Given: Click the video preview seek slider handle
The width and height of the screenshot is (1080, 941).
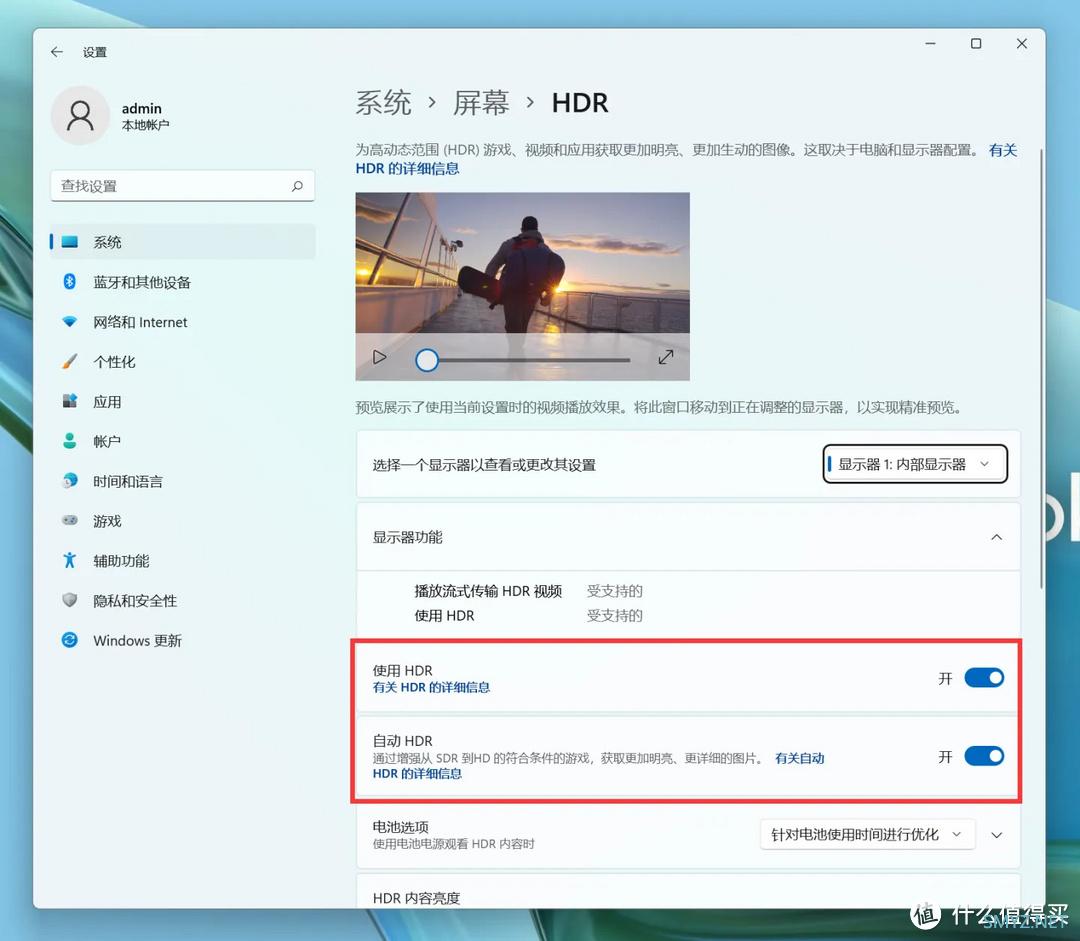Looking at the screenshot, I should [x=426, y=360].
